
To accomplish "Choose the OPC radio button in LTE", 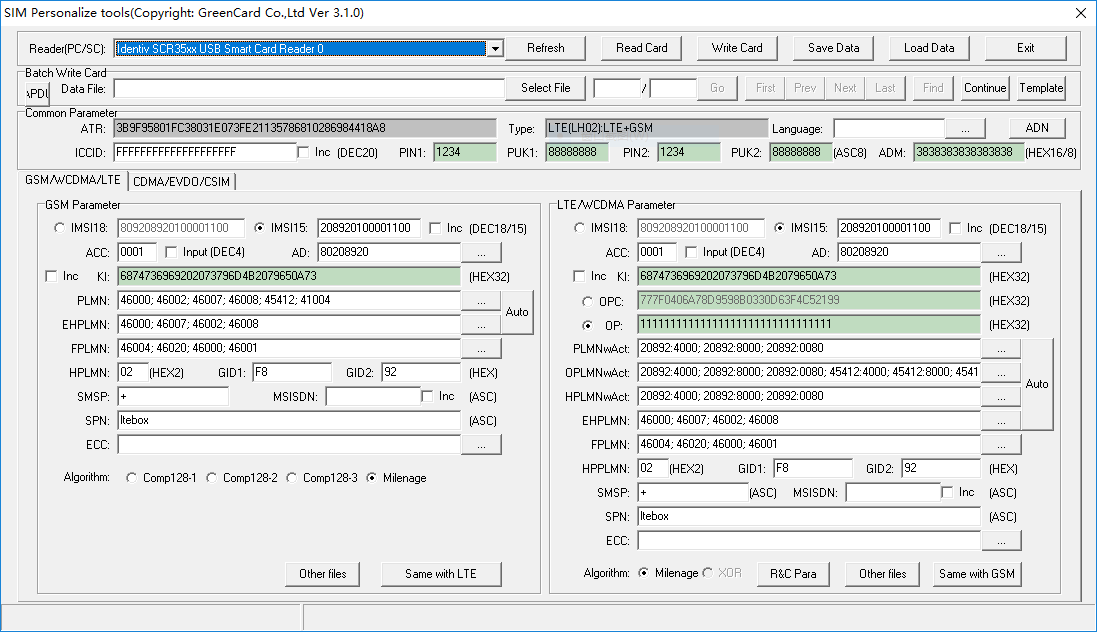I will click(586, 301).
